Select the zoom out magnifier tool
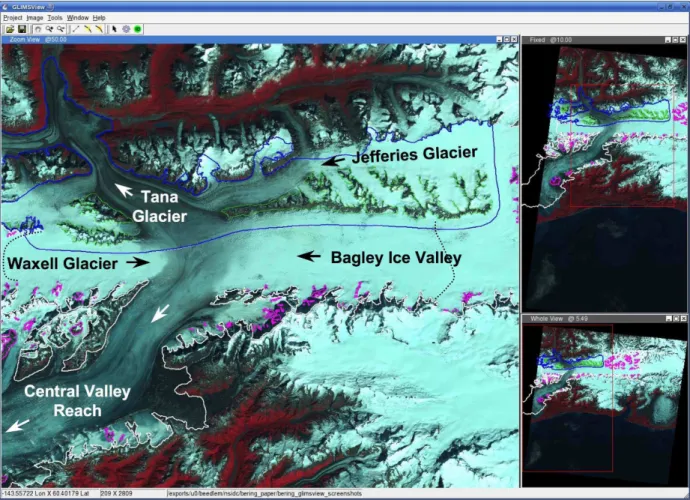Screen dimensions: 690x500 [61, 29]
